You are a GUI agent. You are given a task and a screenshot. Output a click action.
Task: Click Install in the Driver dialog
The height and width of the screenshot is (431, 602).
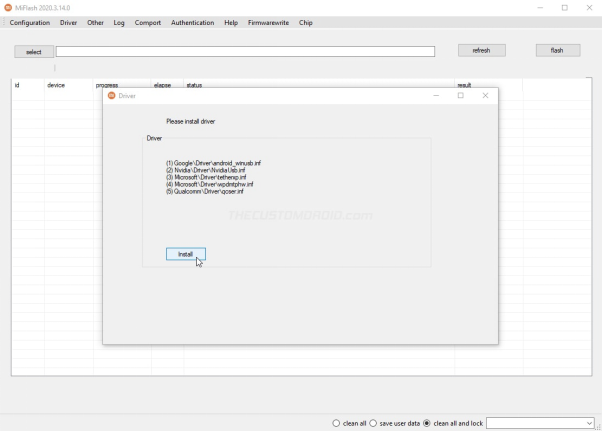pyautogui.click(x=186, y=254)
